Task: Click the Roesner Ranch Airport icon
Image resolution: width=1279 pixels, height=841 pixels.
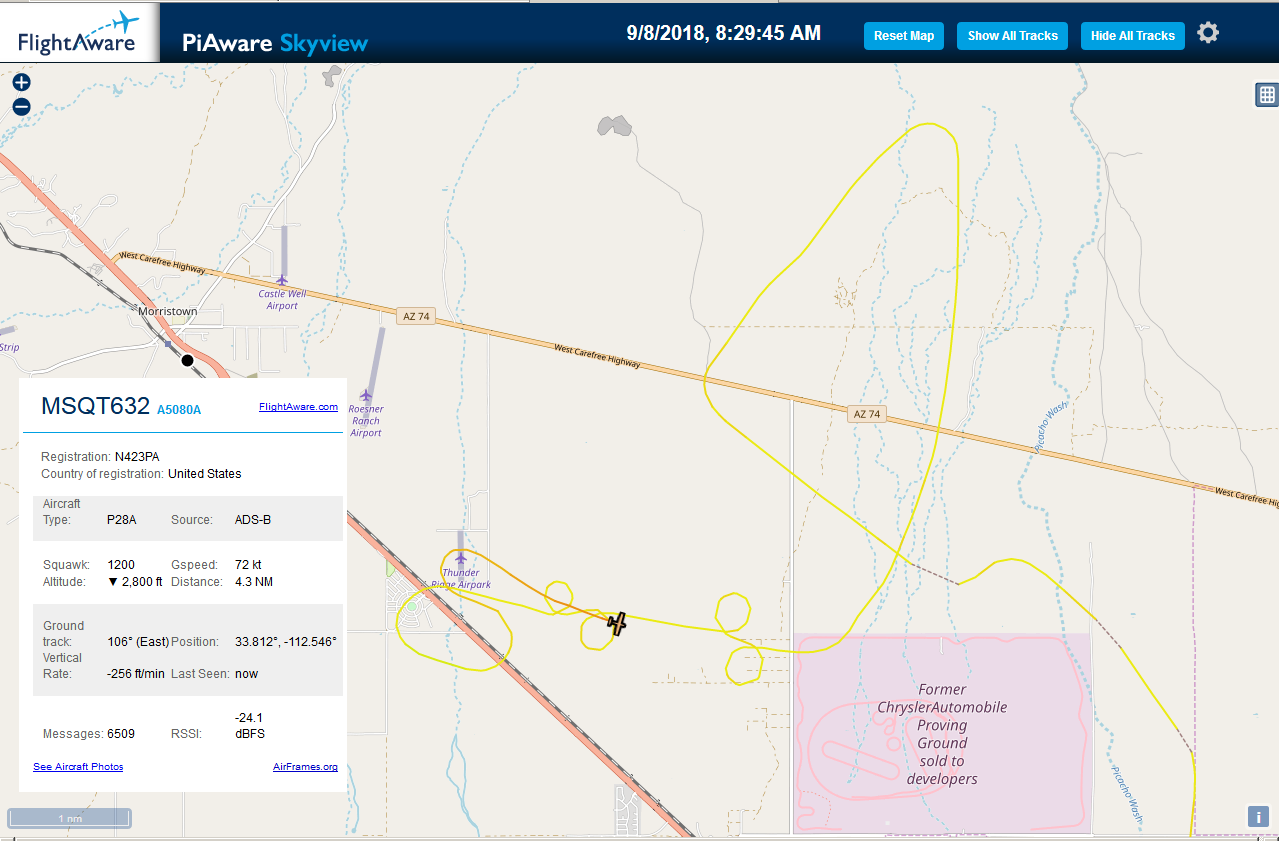Action: [x=367, y=395]
